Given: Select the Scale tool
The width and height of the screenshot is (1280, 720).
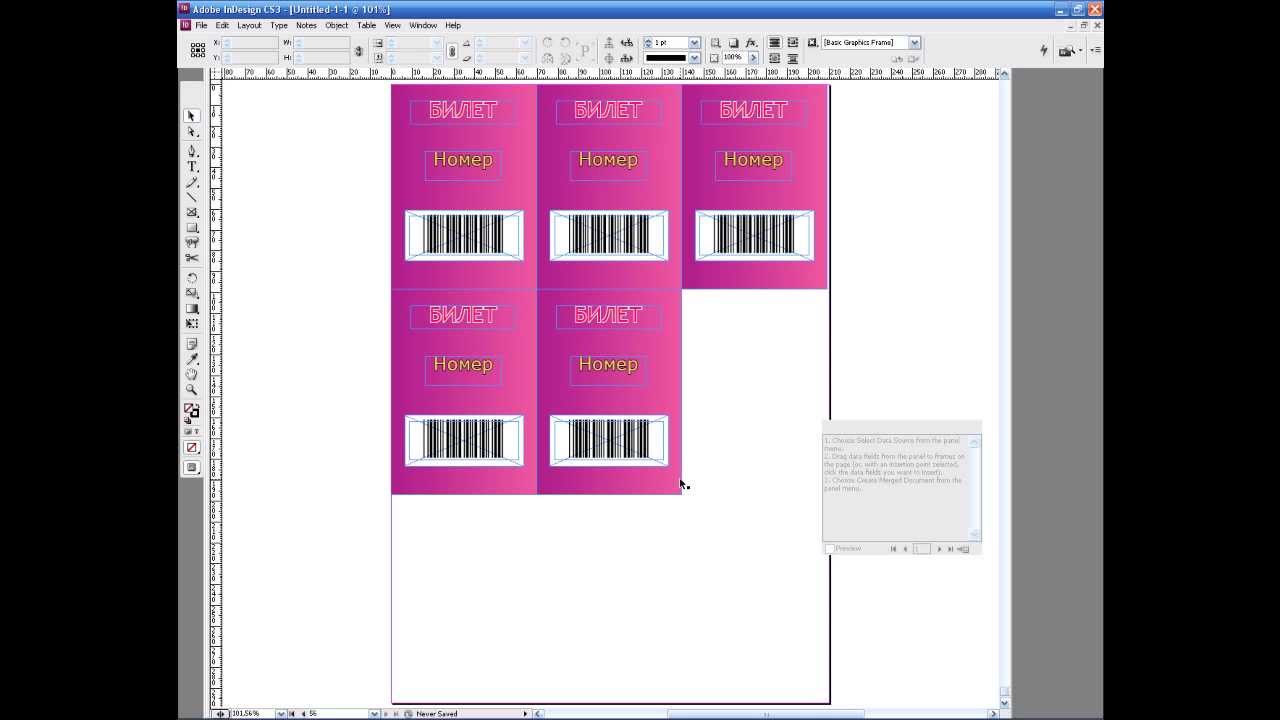Looking at the screenshot, I should [x=191, y=293].
